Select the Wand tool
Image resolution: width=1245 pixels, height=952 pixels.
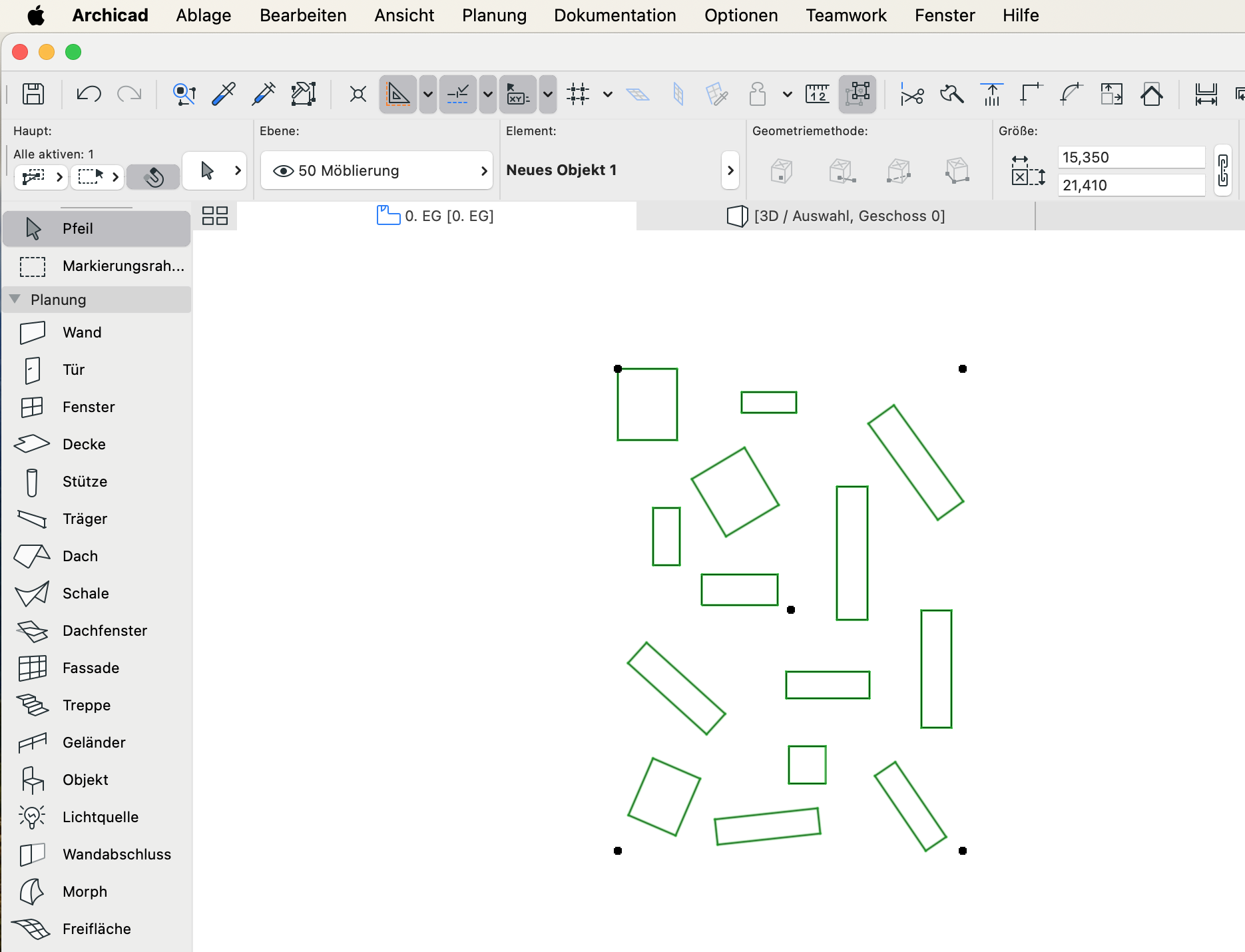pyautogui.click(x=97, y=332)
